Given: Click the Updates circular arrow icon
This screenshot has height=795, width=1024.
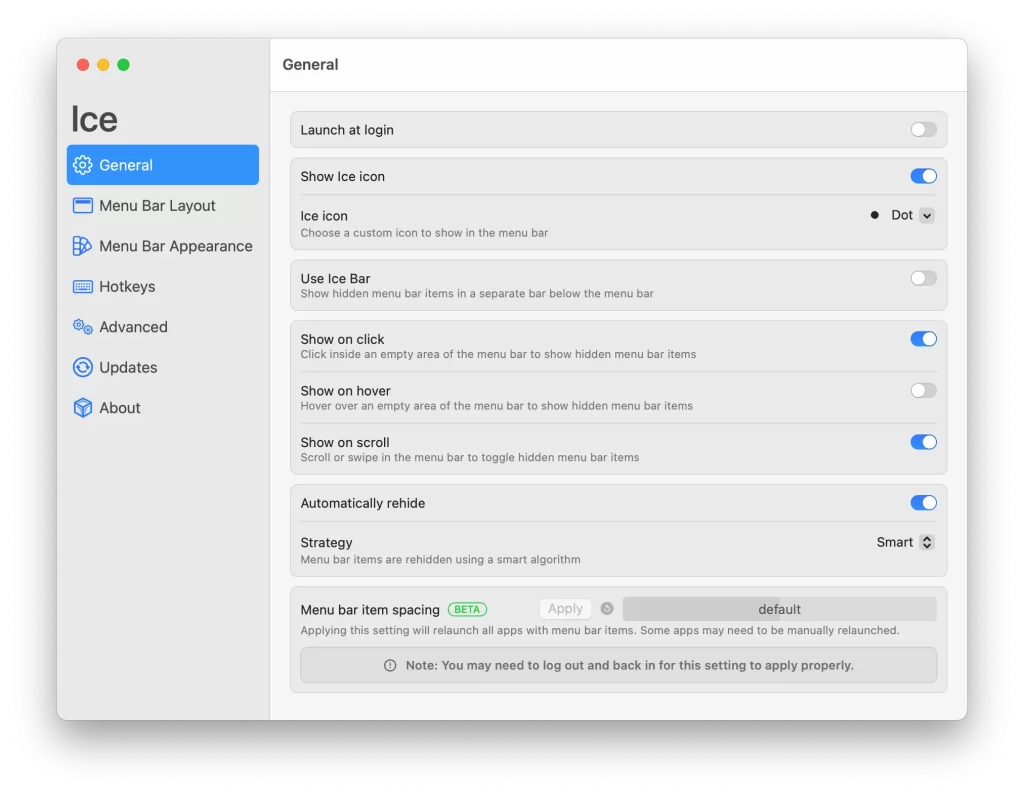Looking at the screenshot, I should pos(82,367).
